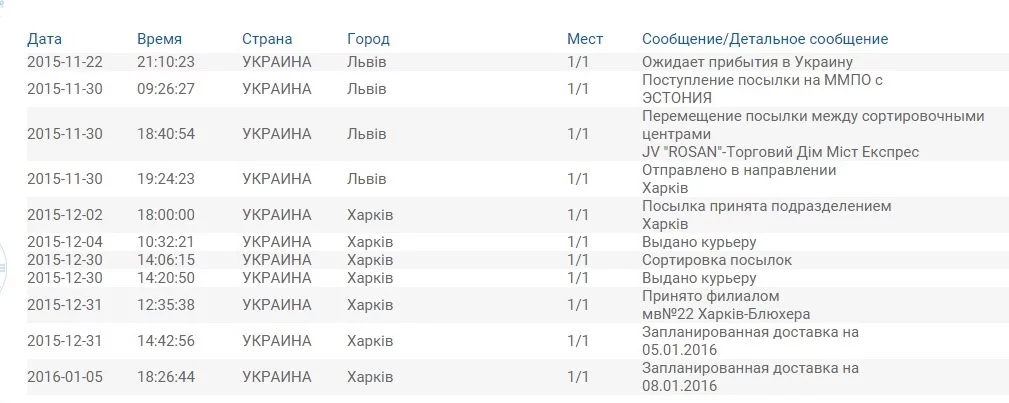Click the Дата column header
Image resolution: width=1009 pixels, height=403 pixels.
[44, 39]
